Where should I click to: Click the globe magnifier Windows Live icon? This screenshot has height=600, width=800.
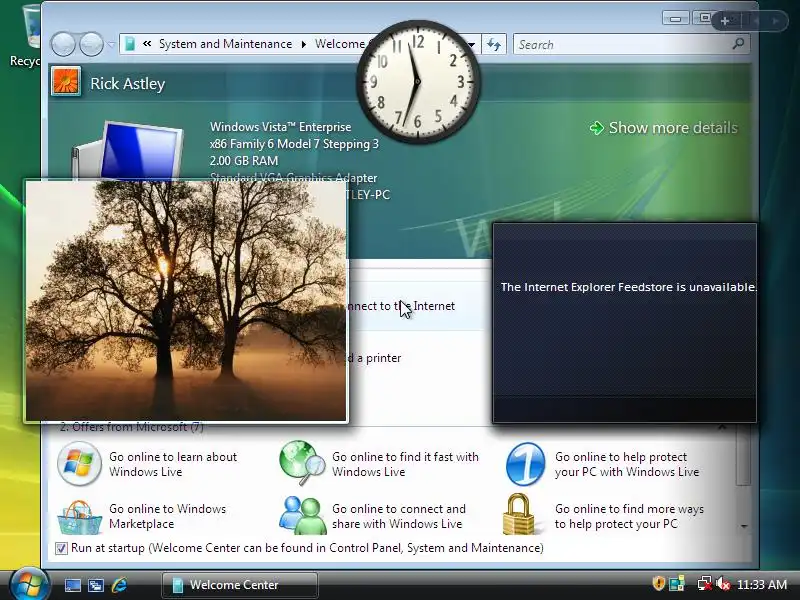302,463
